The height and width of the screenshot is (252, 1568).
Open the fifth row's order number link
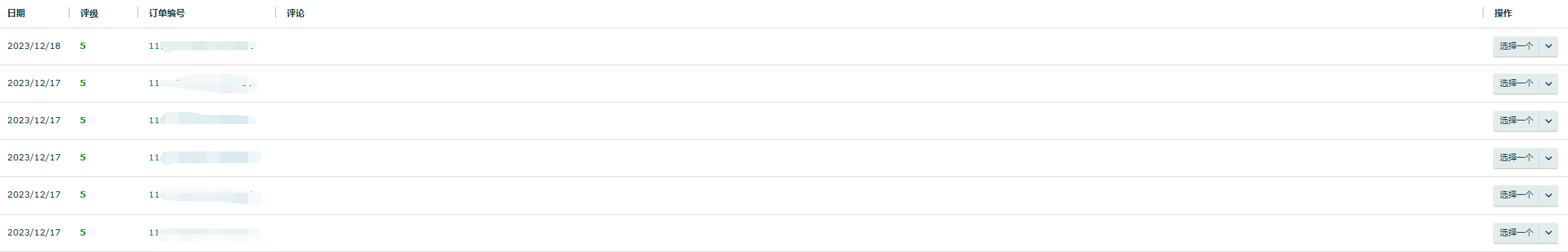(204, 195)
